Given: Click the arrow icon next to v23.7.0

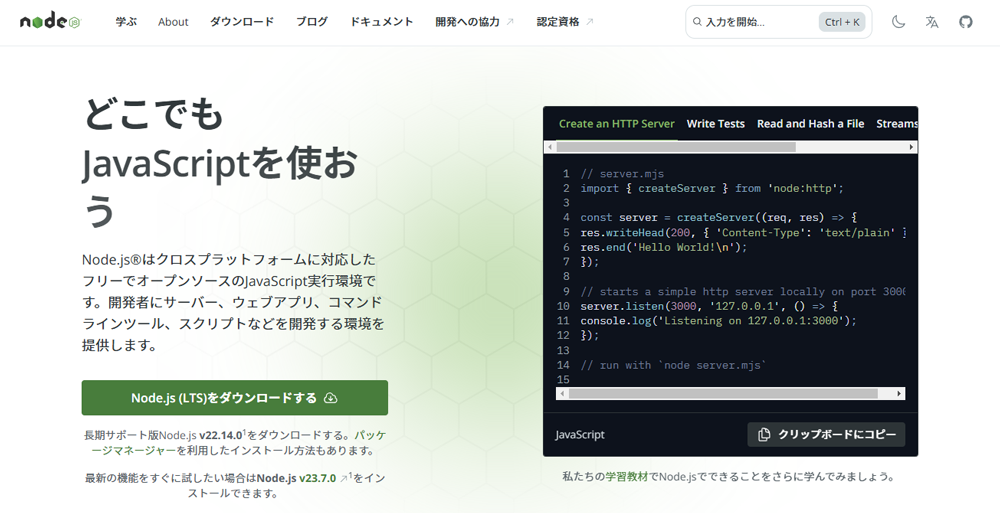Looking at the screenshot, I should click(x=344, y=479).
